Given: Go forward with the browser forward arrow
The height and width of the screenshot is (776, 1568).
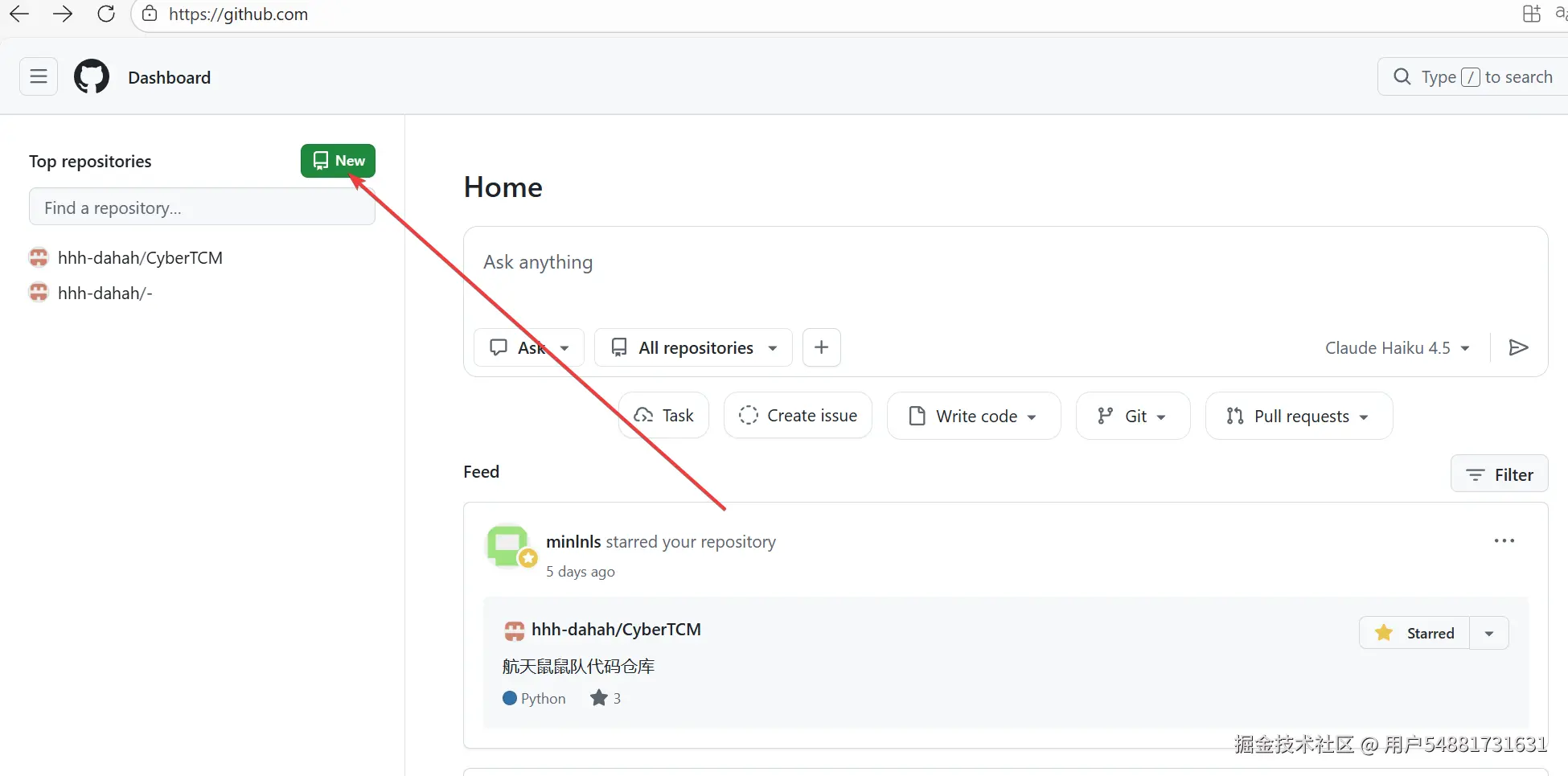Looking at the screenshot, I should [63, 14].
